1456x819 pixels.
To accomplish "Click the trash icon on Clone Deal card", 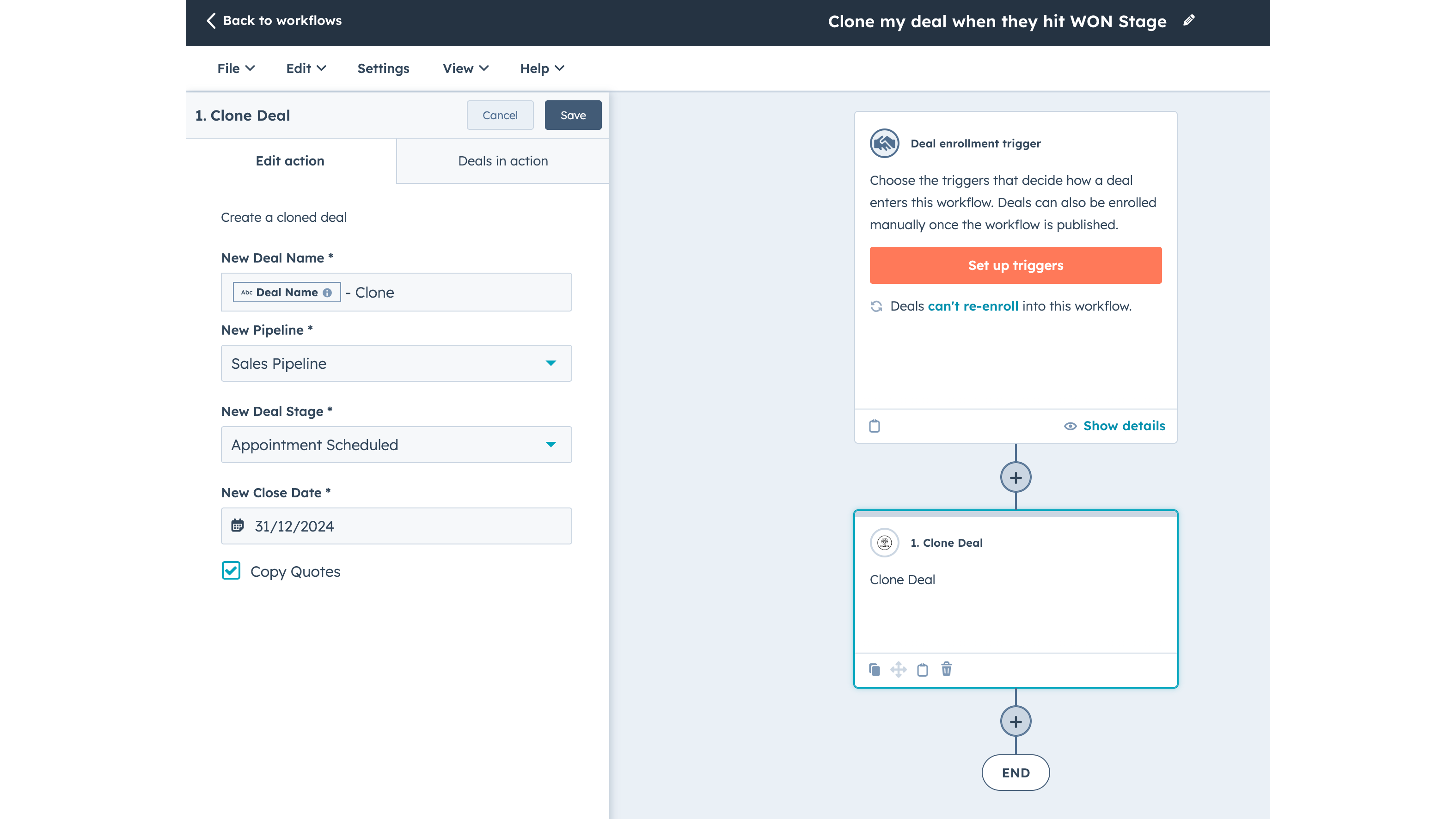I will pos(946,670).
